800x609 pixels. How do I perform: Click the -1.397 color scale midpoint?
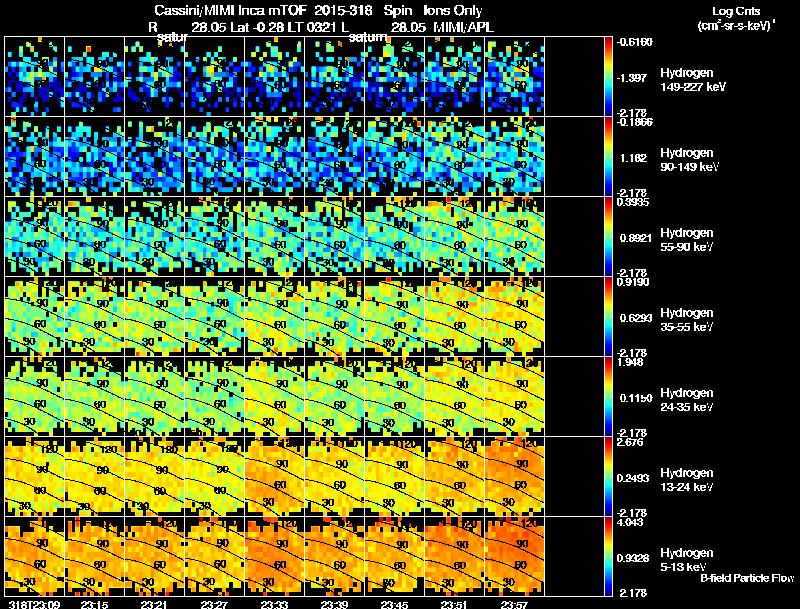tap(633, 78)
